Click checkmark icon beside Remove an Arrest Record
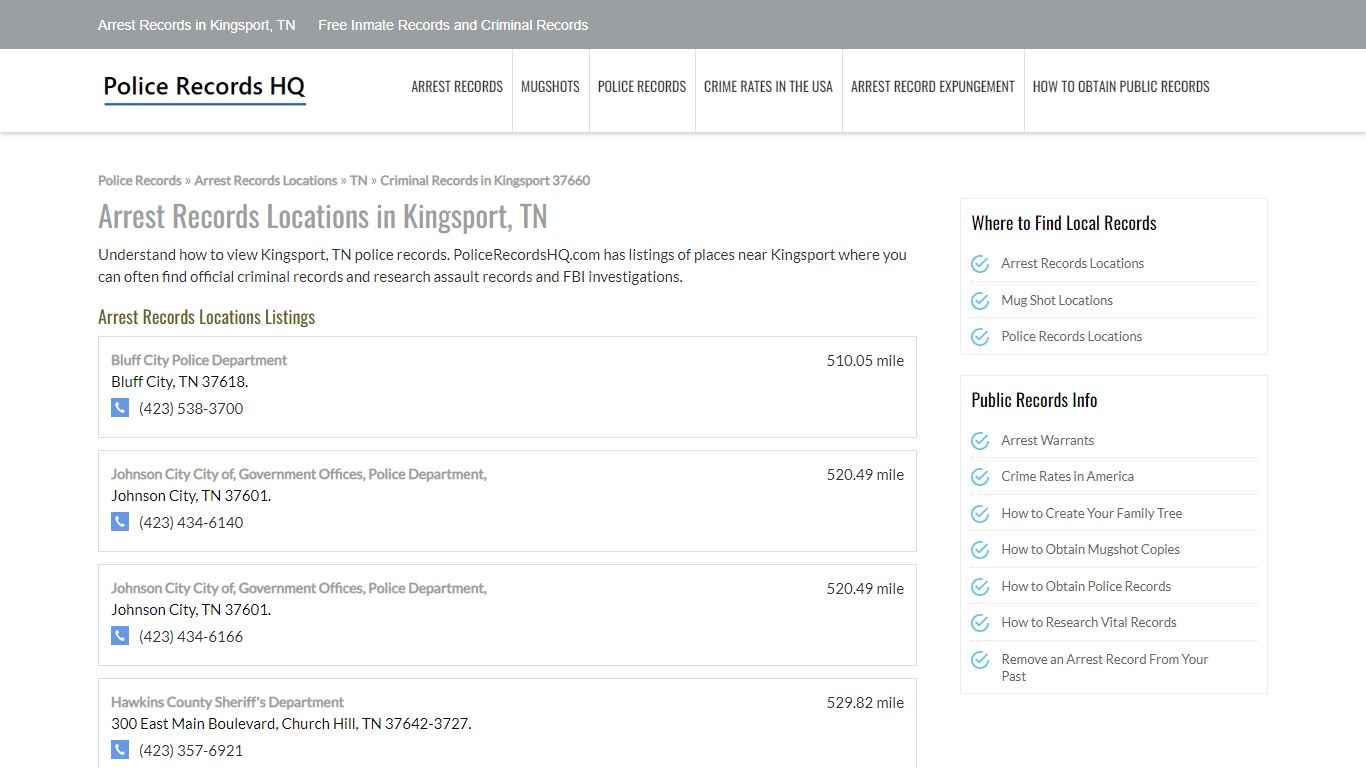The width and height of the screenshot is (1366, 768). (x=980, y=660)
